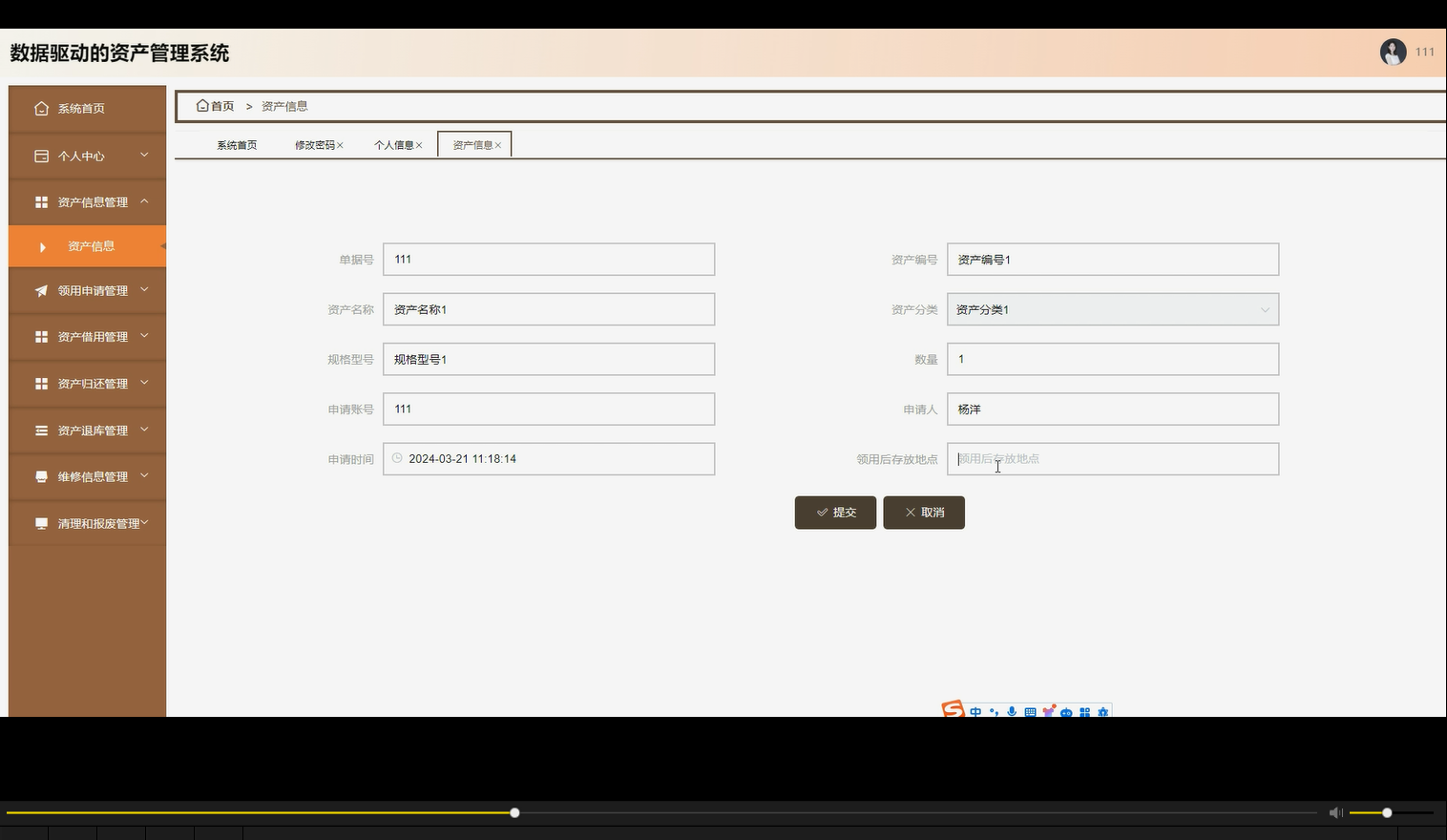Close the 个人信息 tab
This screenshot has width=1447, height=840.
[419, 145]
